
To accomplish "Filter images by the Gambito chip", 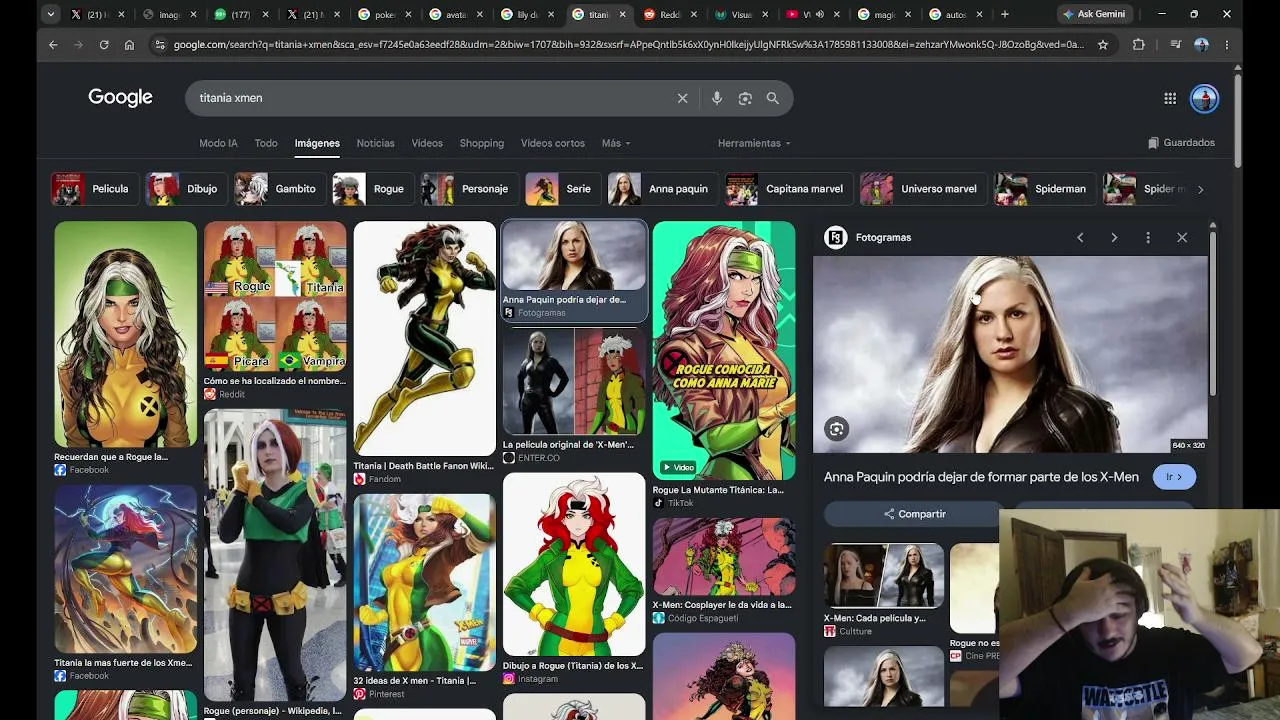I will [x=279, y=189].
